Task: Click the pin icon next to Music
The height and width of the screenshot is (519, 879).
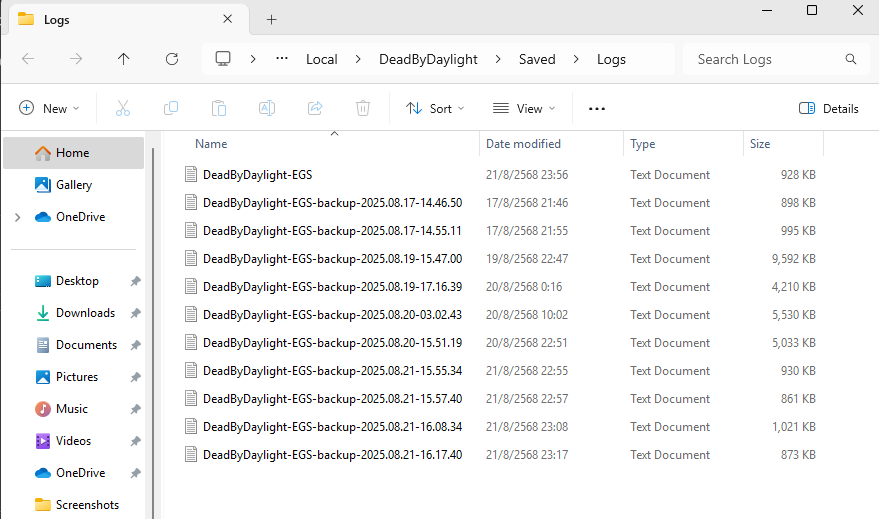Action: click(x=135, y=409)
